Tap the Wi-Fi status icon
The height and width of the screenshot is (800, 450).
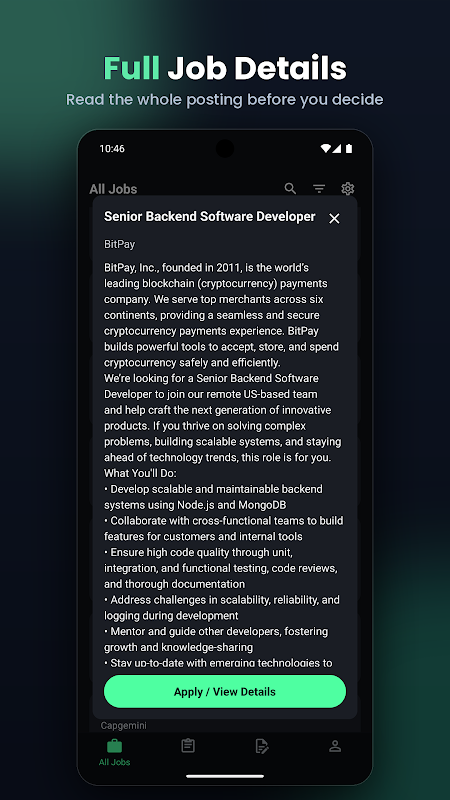pyautogui.click(x=326, y=148)
